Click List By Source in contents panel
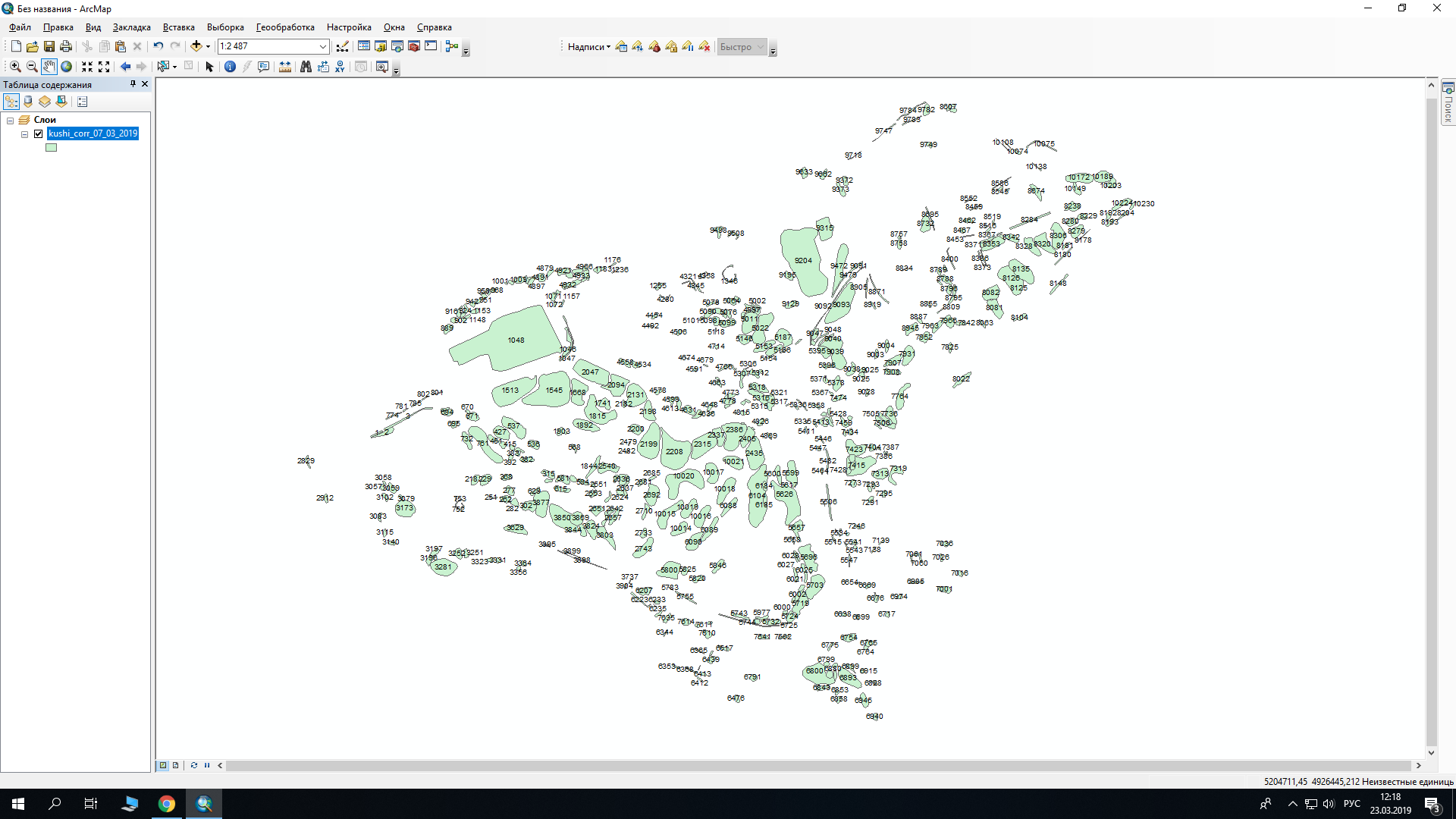Viewport: 1456px width, 819px height. (x=28, y=102)
